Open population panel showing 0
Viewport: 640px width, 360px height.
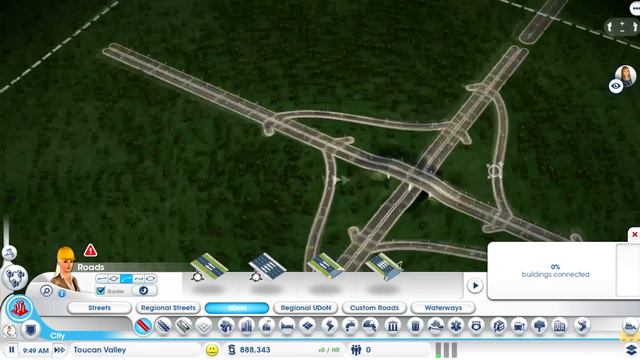pyautogui.click(x=361, y=350)
